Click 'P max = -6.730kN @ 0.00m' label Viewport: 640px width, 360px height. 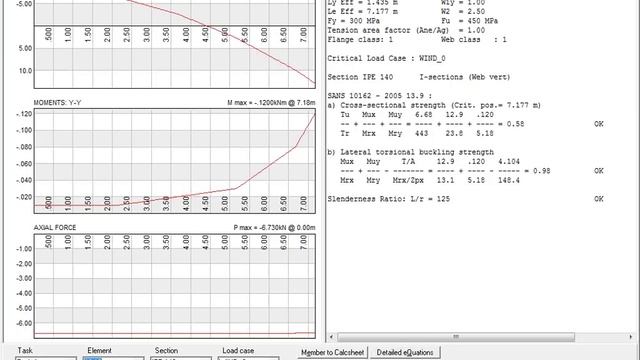pyautogui.click(x=274, y=228)
